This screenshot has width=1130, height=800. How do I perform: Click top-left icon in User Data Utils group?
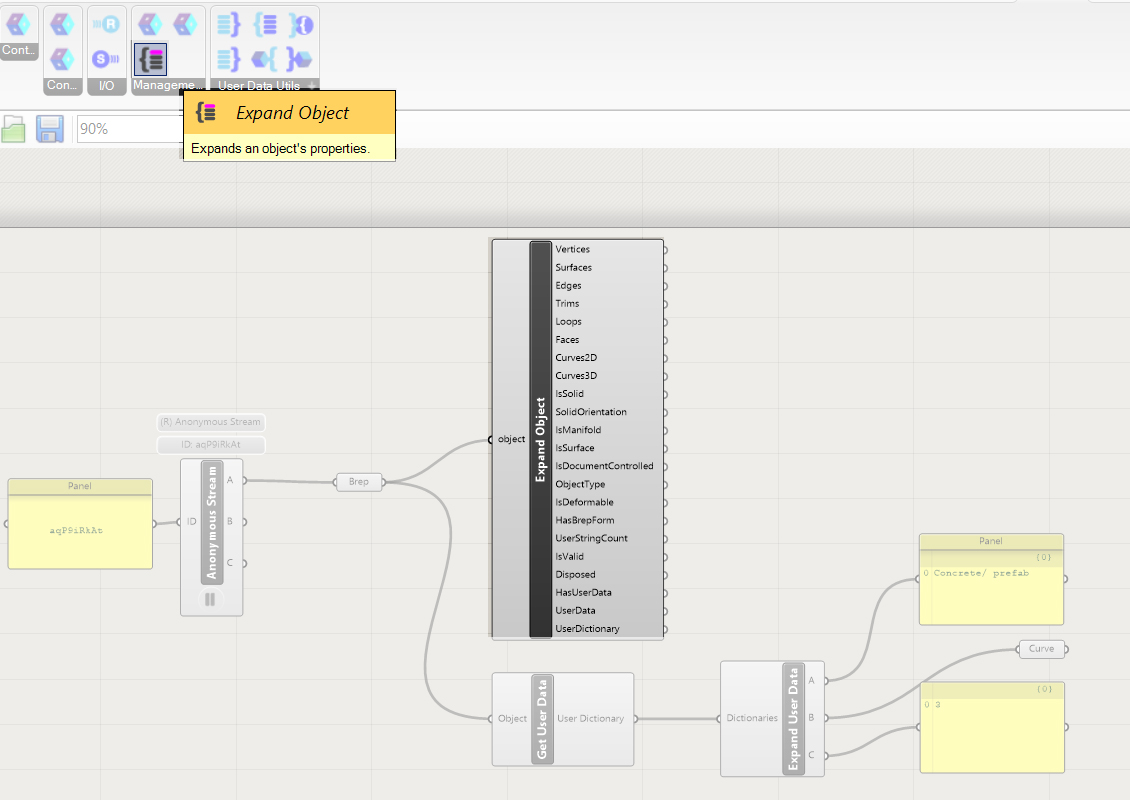coord(229,23)
